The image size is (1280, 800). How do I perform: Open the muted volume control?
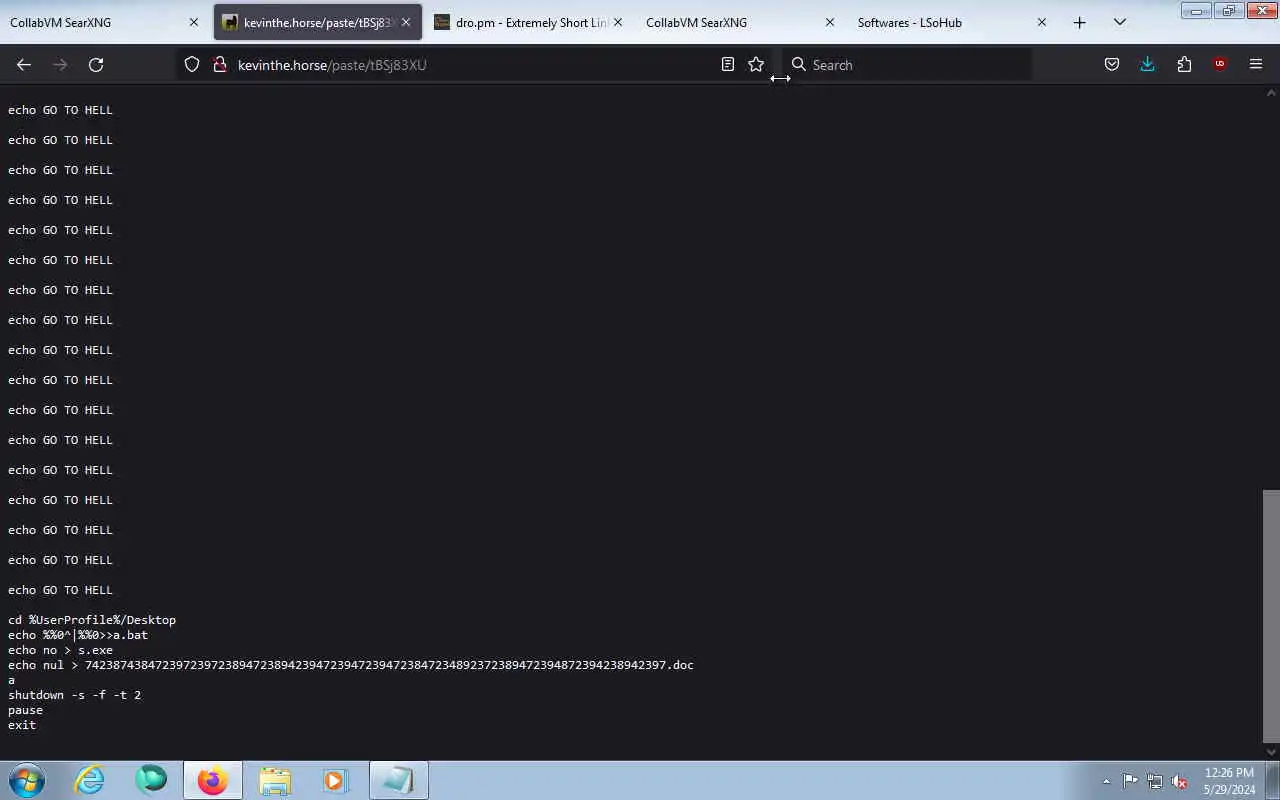click(1179, 781)
